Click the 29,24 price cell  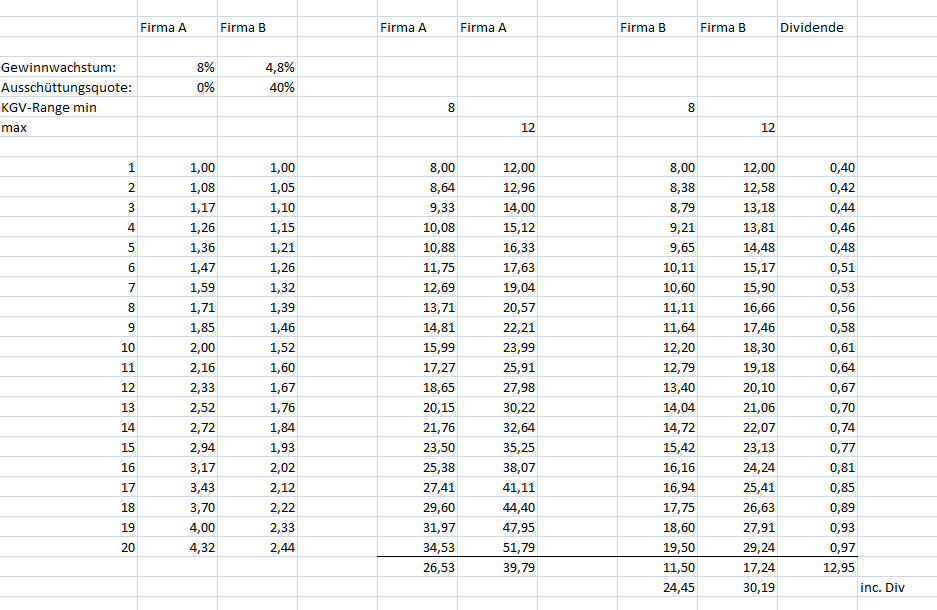coord(737,547)
